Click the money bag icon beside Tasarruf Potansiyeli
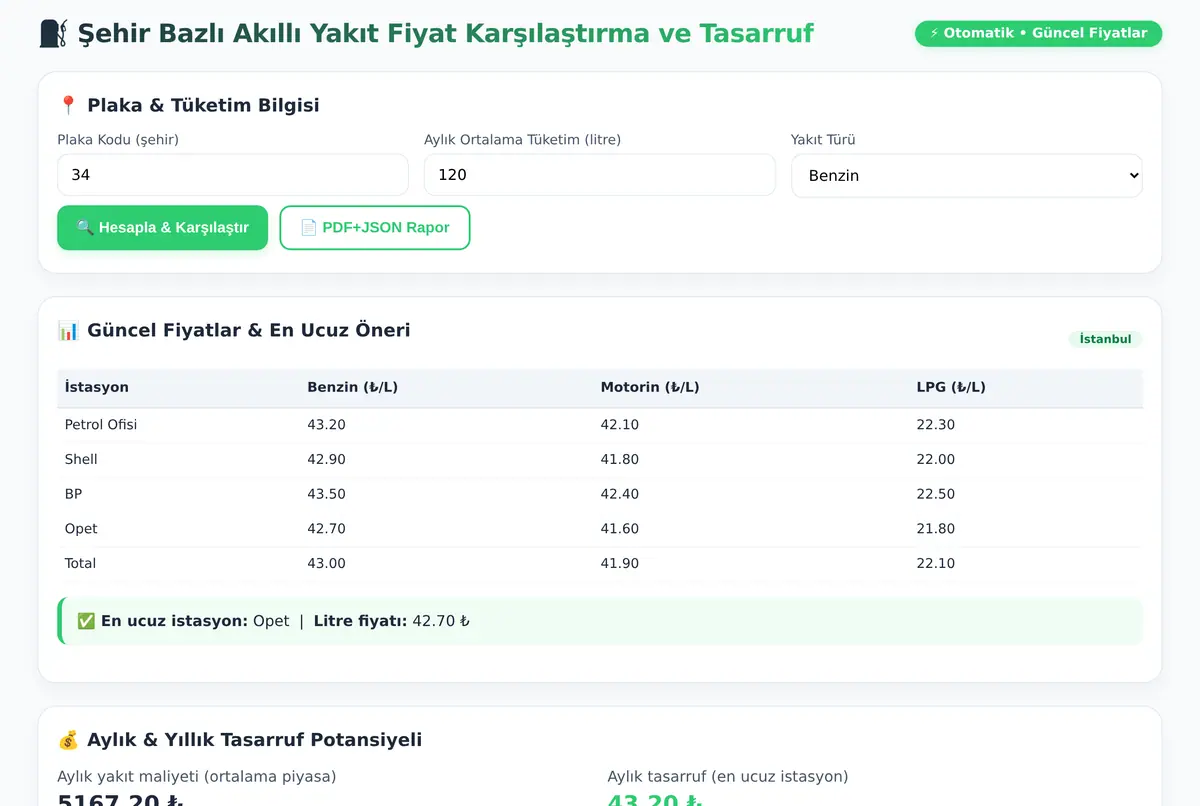1200x806 pixels. click(x=68, y=740)
